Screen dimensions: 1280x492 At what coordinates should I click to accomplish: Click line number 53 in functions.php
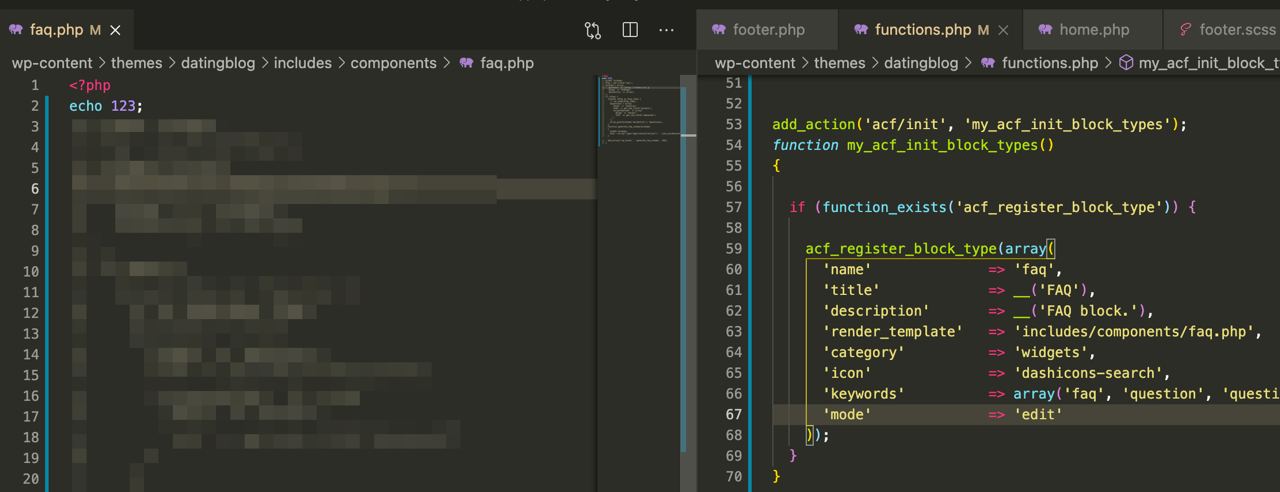pyautogui.click(x=734, y=125)
